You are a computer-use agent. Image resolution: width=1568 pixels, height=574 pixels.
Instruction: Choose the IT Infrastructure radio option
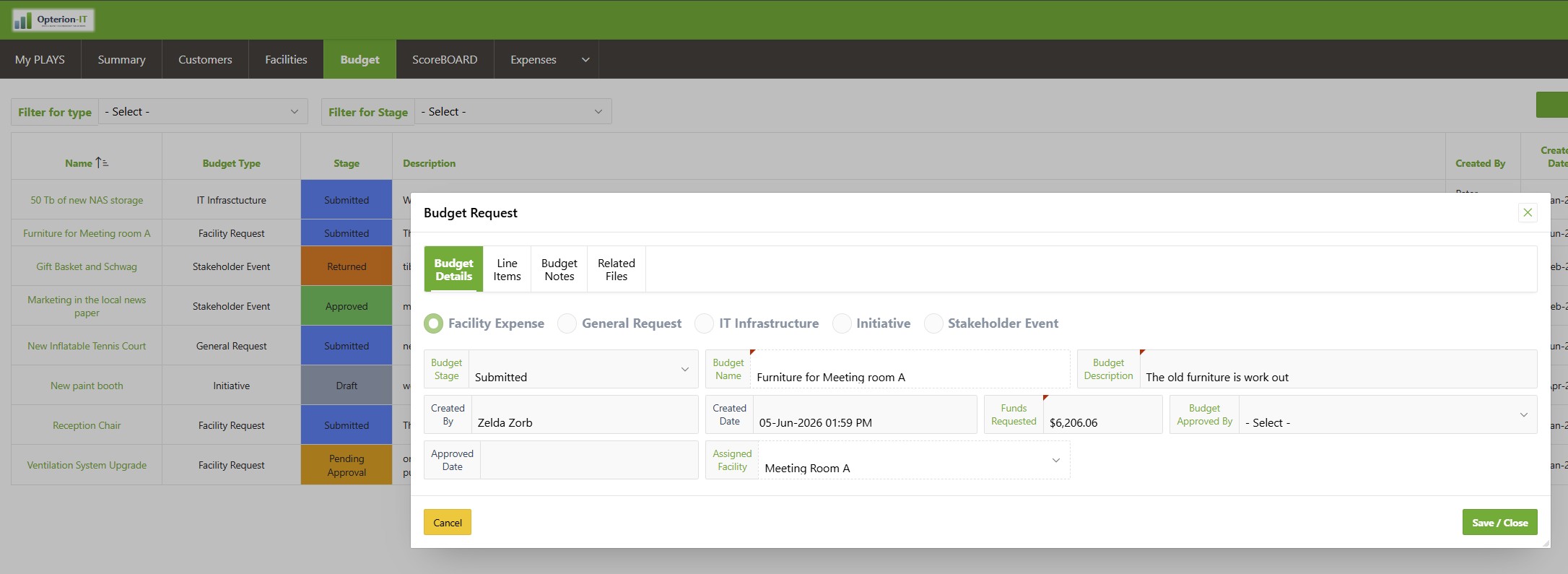(x=704, y=323)
